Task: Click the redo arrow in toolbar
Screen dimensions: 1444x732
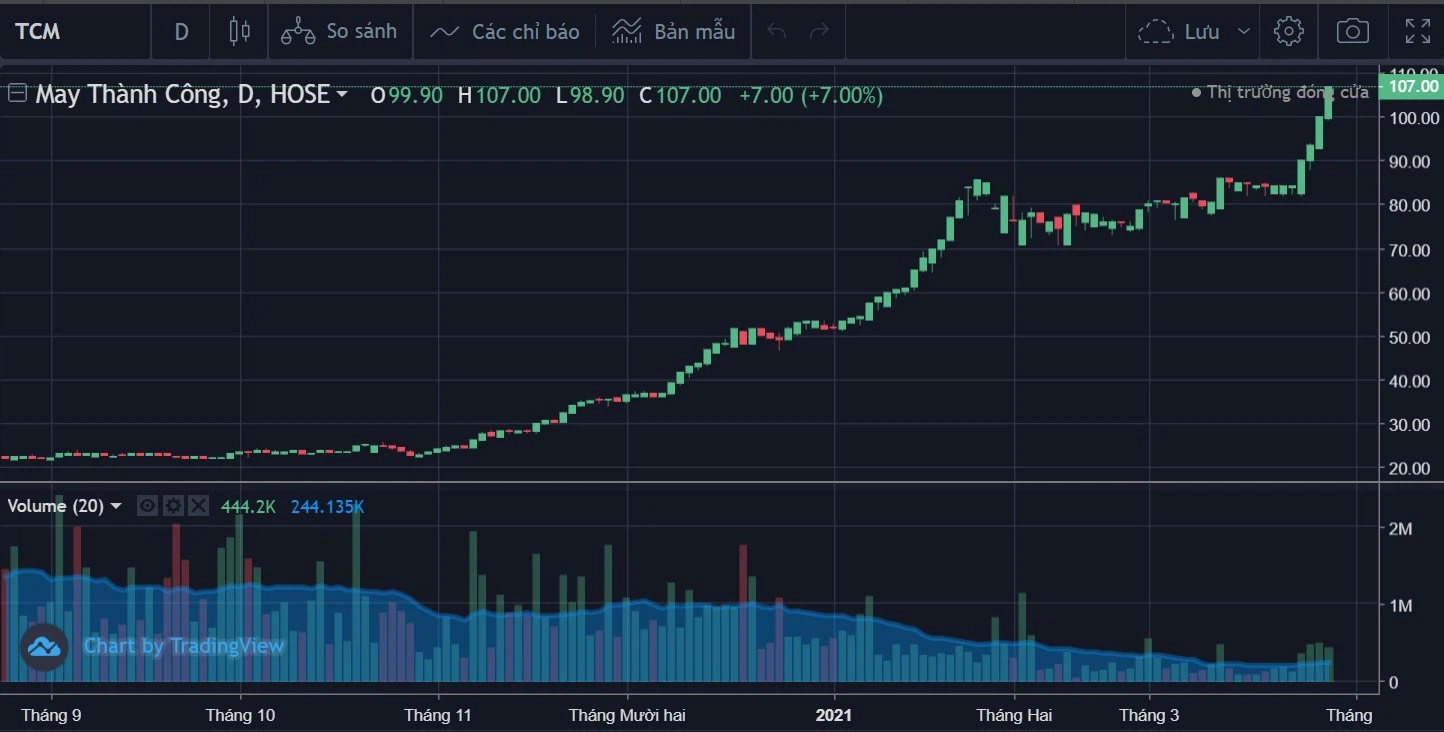Action: 819,31
